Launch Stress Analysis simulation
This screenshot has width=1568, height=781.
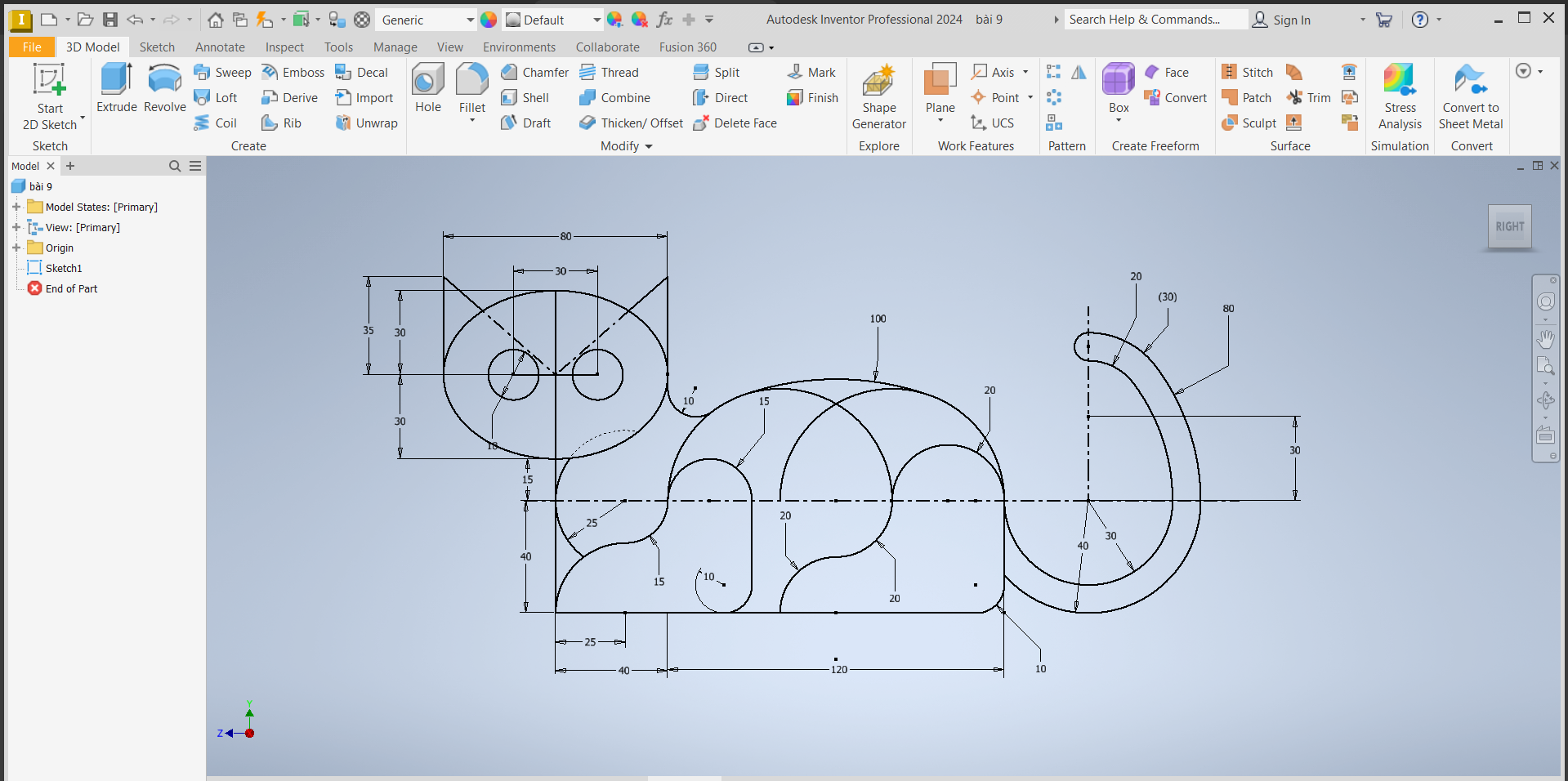tap(1399, 96)
